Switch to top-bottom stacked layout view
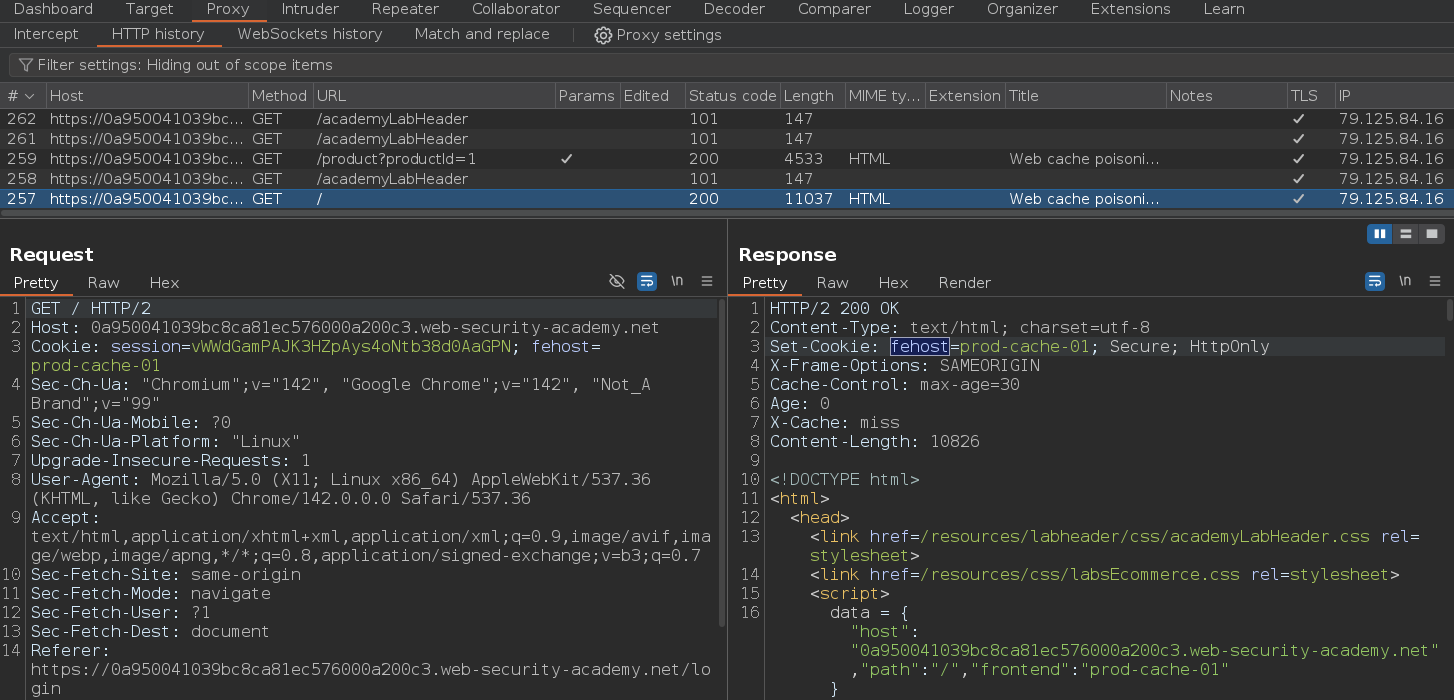Image resolution: width=1454 pixels, height=700 pixels. pos(1406,234)
